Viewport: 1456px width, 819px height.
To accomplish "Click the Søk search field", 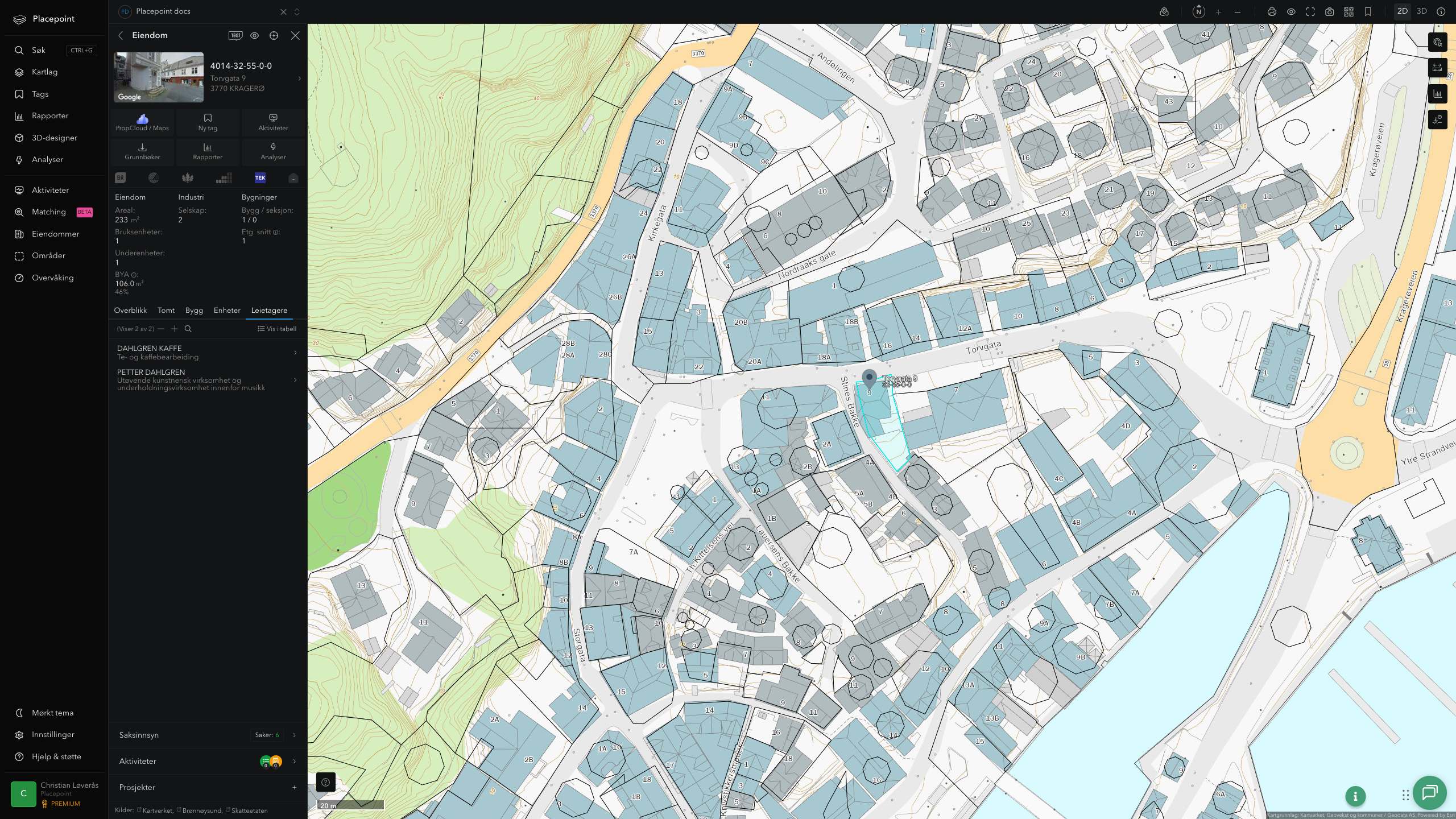I will (55, 50).
